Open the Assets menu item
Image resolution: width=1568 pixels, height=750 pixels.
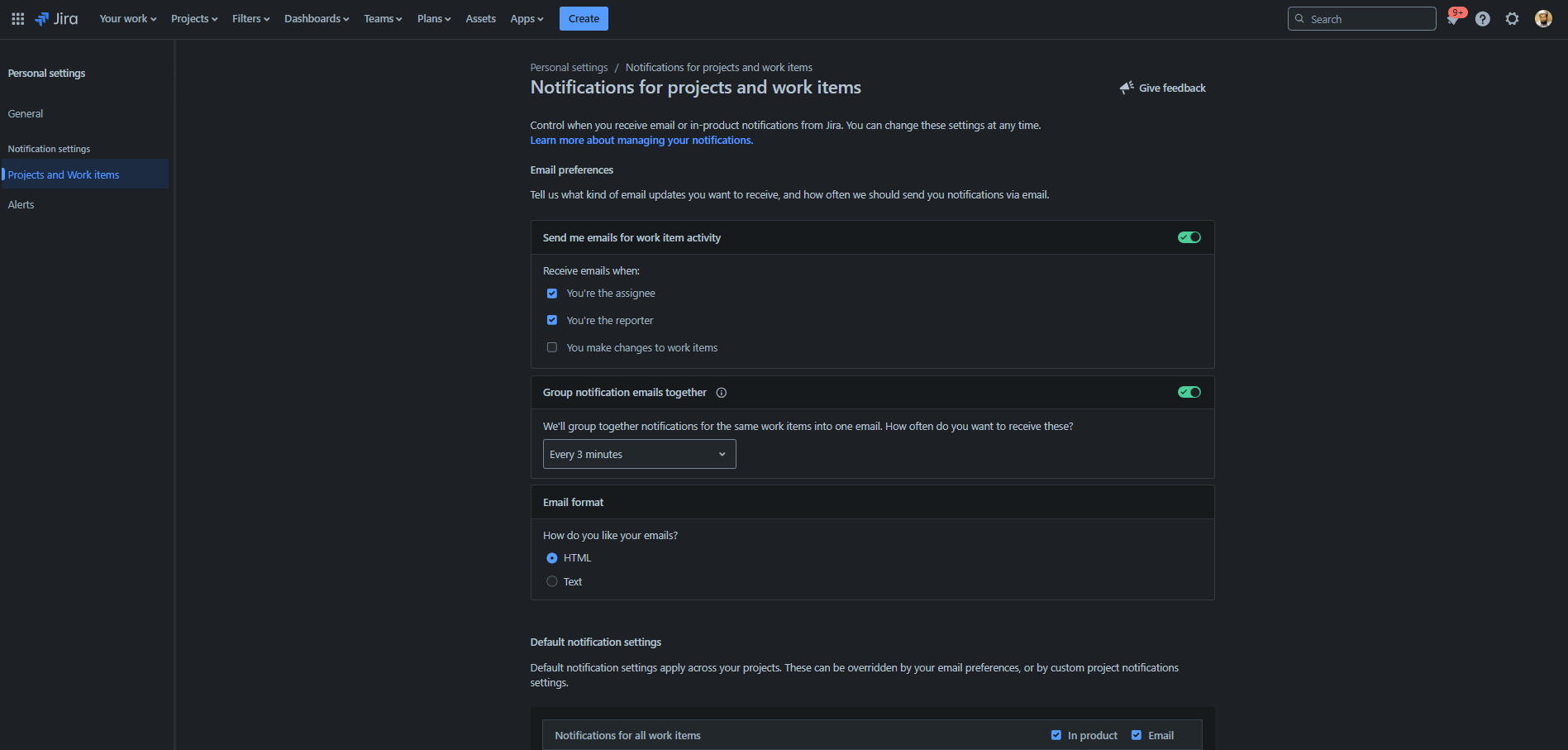480,19
